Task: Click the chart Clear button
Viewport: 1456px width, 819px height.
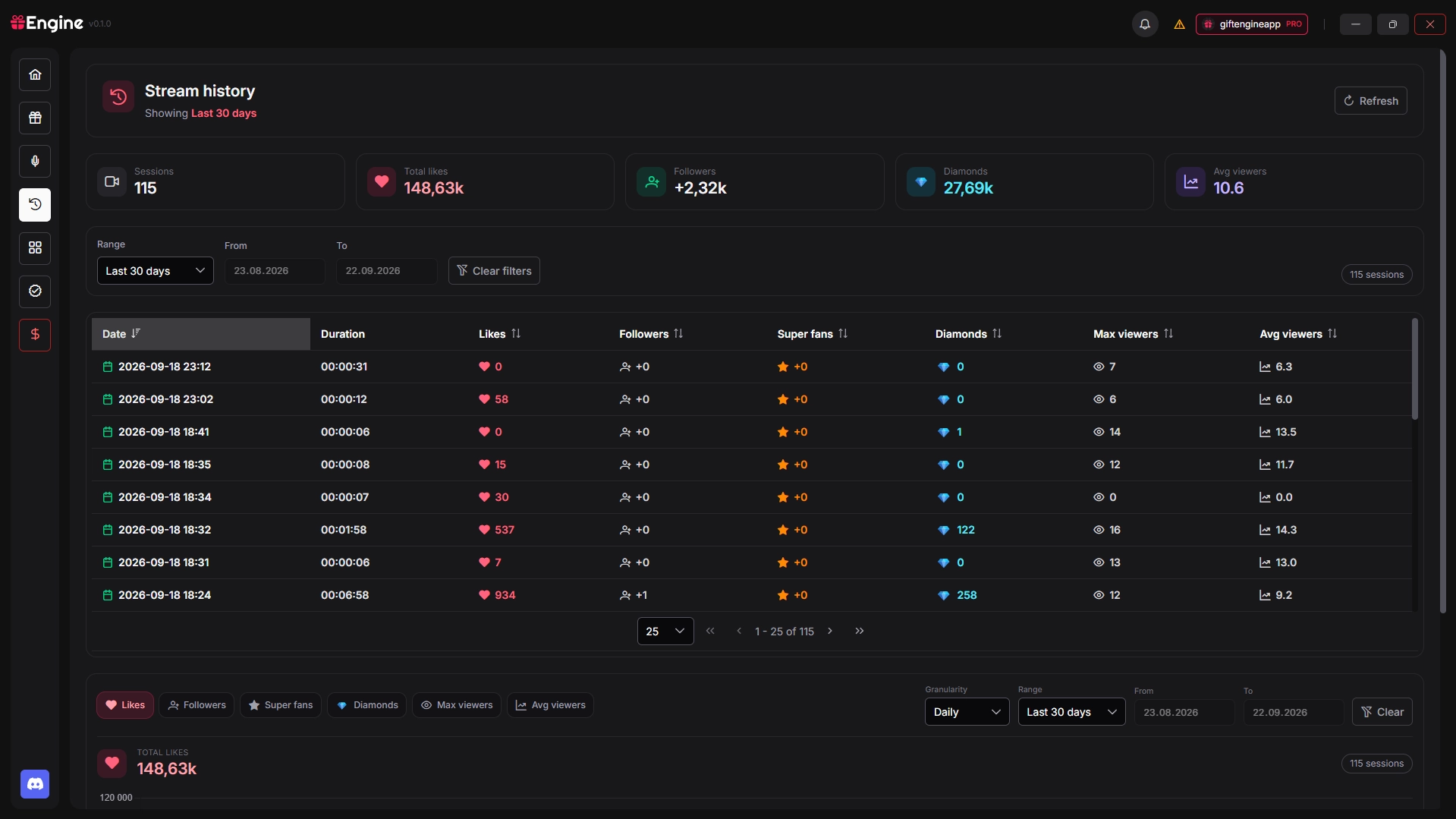Action: tap(1382, 712)
